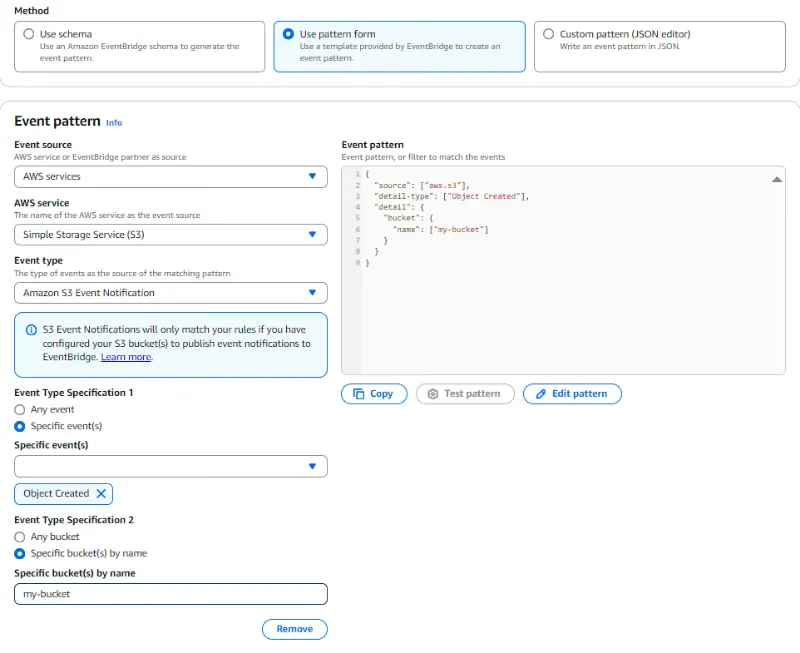The width and height of the screenshot is (800, 653).
Task: Choose the Any event radio option
Action: 19,410
